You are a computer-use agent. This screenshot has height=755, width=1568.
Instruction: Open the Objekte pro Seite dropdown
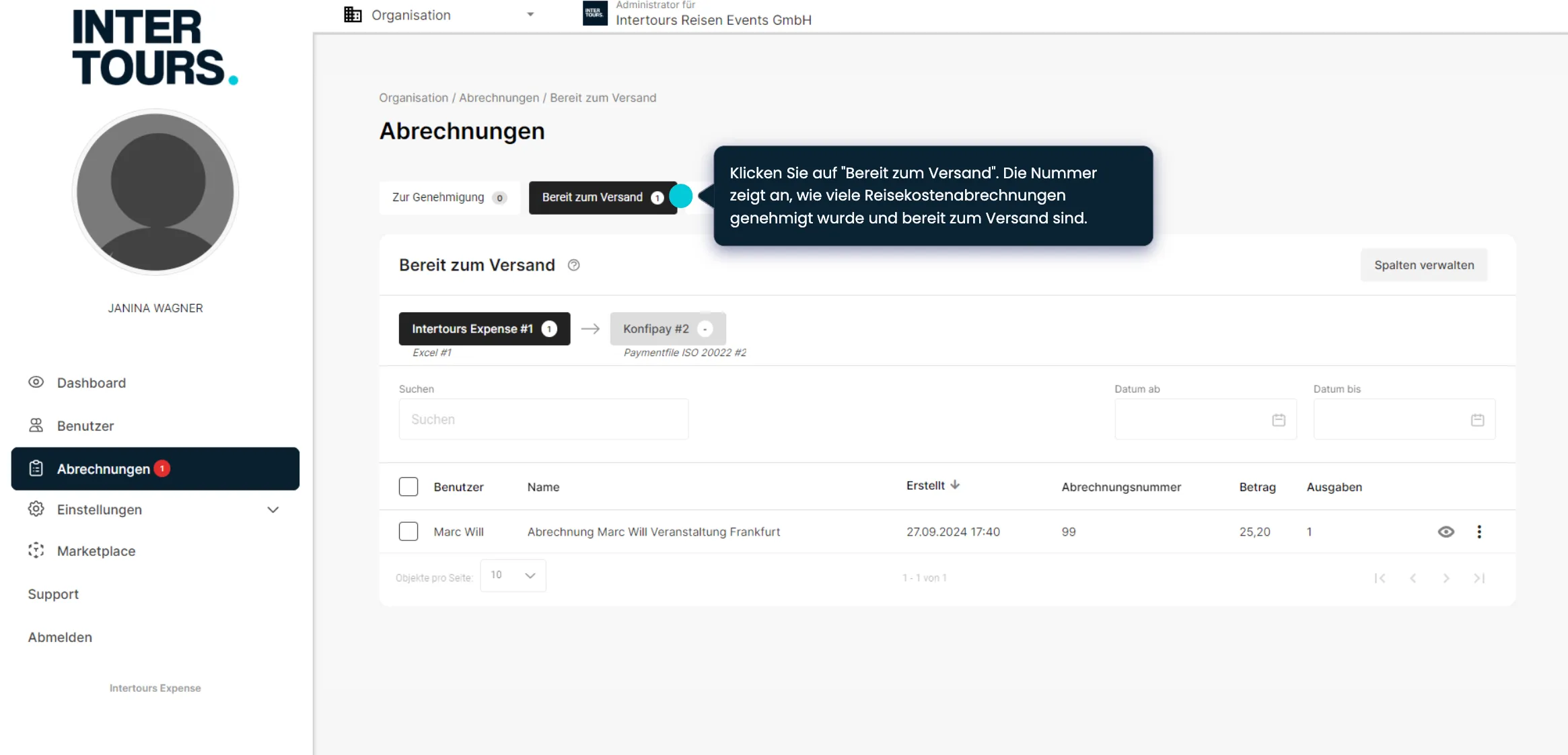coord(513,575)
